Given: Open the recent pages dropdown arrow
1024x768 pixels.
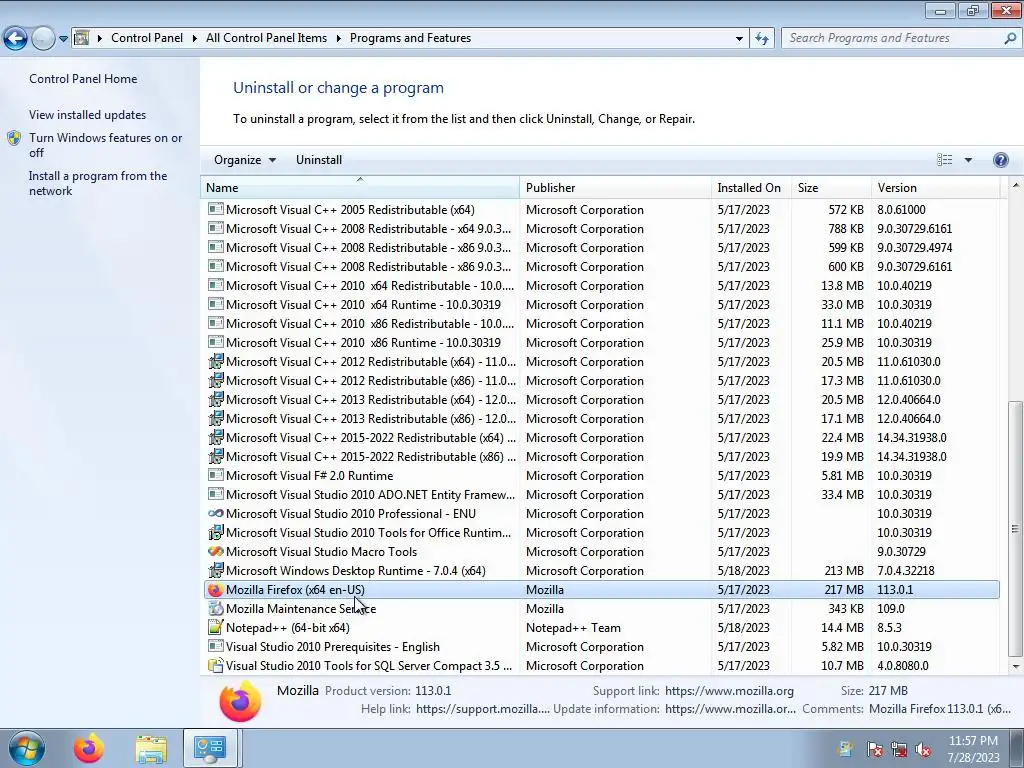Looking at the screenshot, I should (x=63, y=39).
